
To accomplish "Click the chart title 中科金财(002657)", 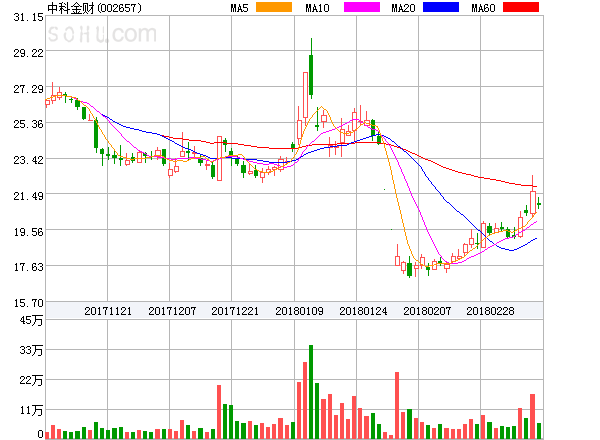I will pyautogui.click(x=95, y=8).
